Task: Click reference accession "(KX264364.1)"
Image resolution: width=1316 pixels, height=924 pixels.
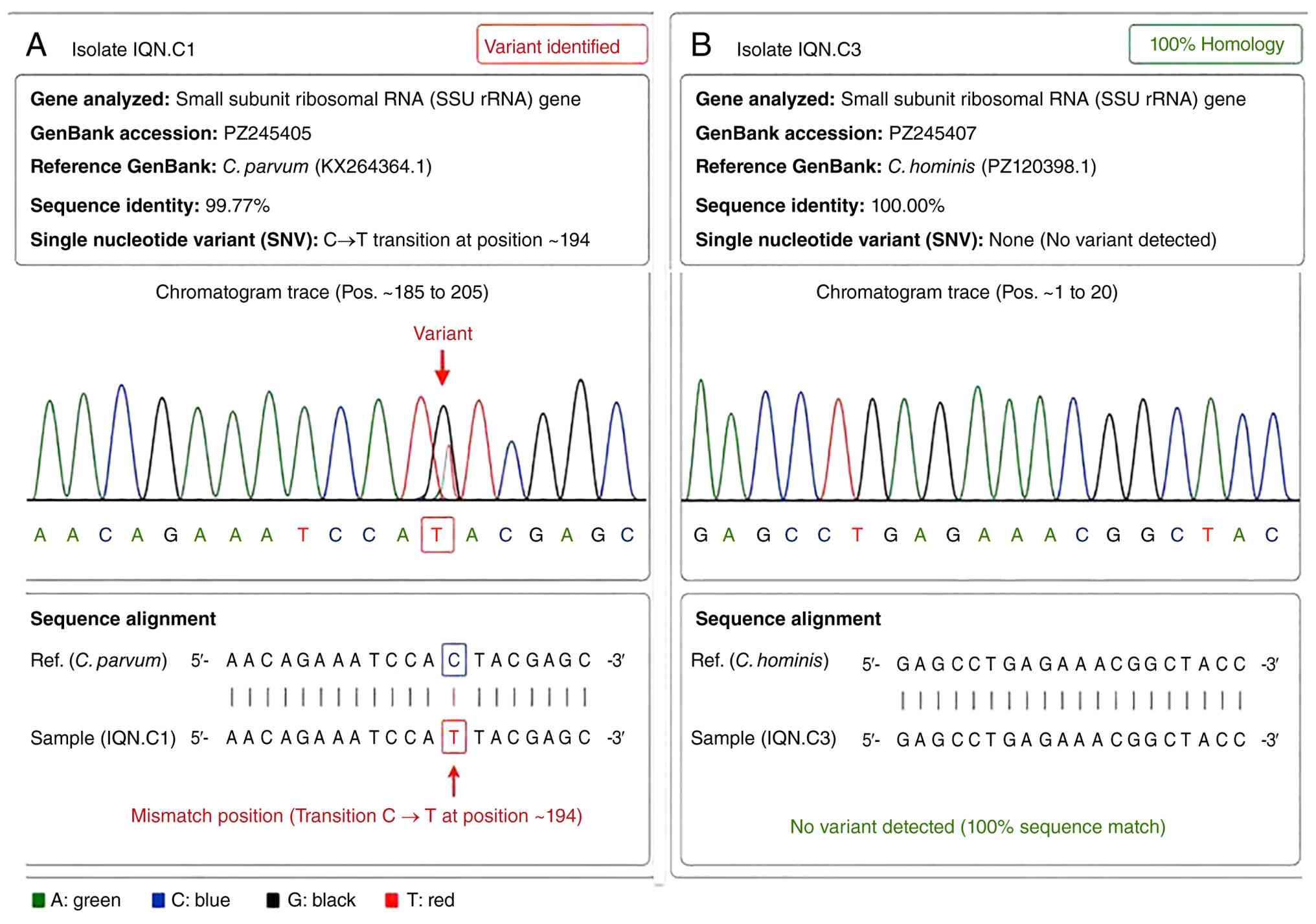Action: point(374,167)
